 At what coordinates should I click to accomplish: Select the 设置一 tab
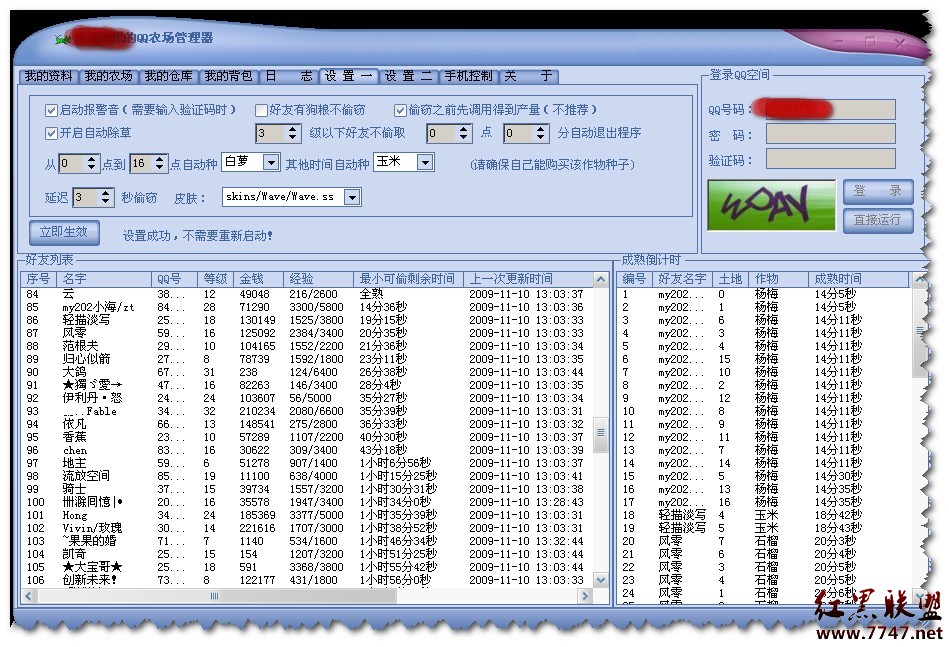(x=349, y=76)
